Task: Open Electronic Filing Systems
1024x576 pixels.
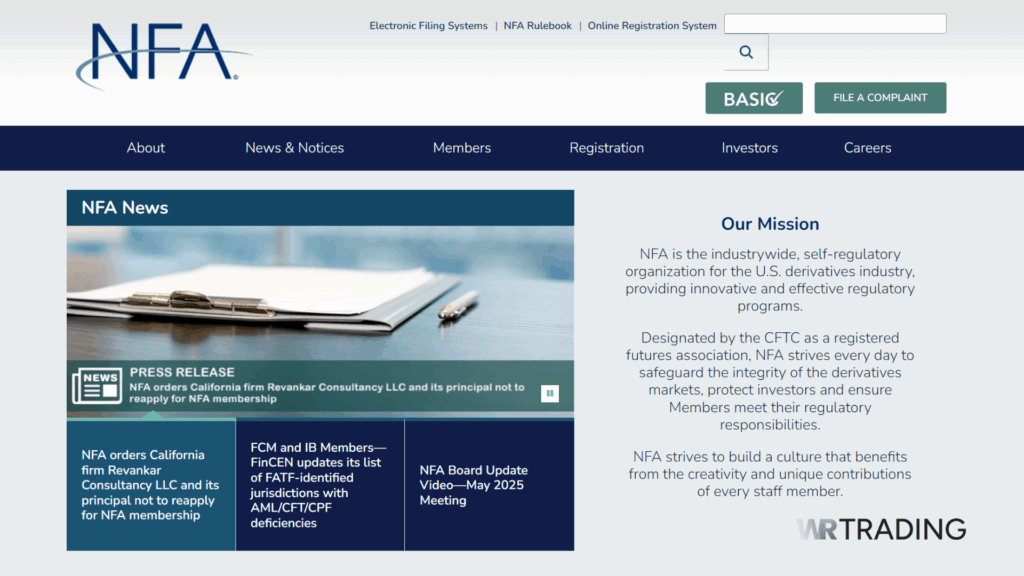Action: tap(428, 25)
